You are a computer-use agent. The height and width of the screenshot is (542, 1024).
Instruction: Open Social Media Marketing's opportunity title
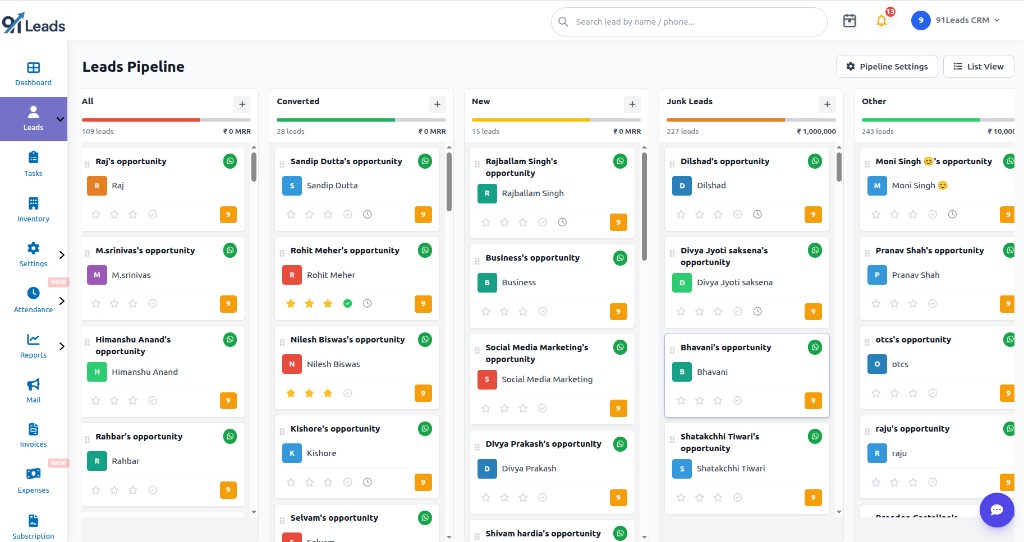[537, 353]
